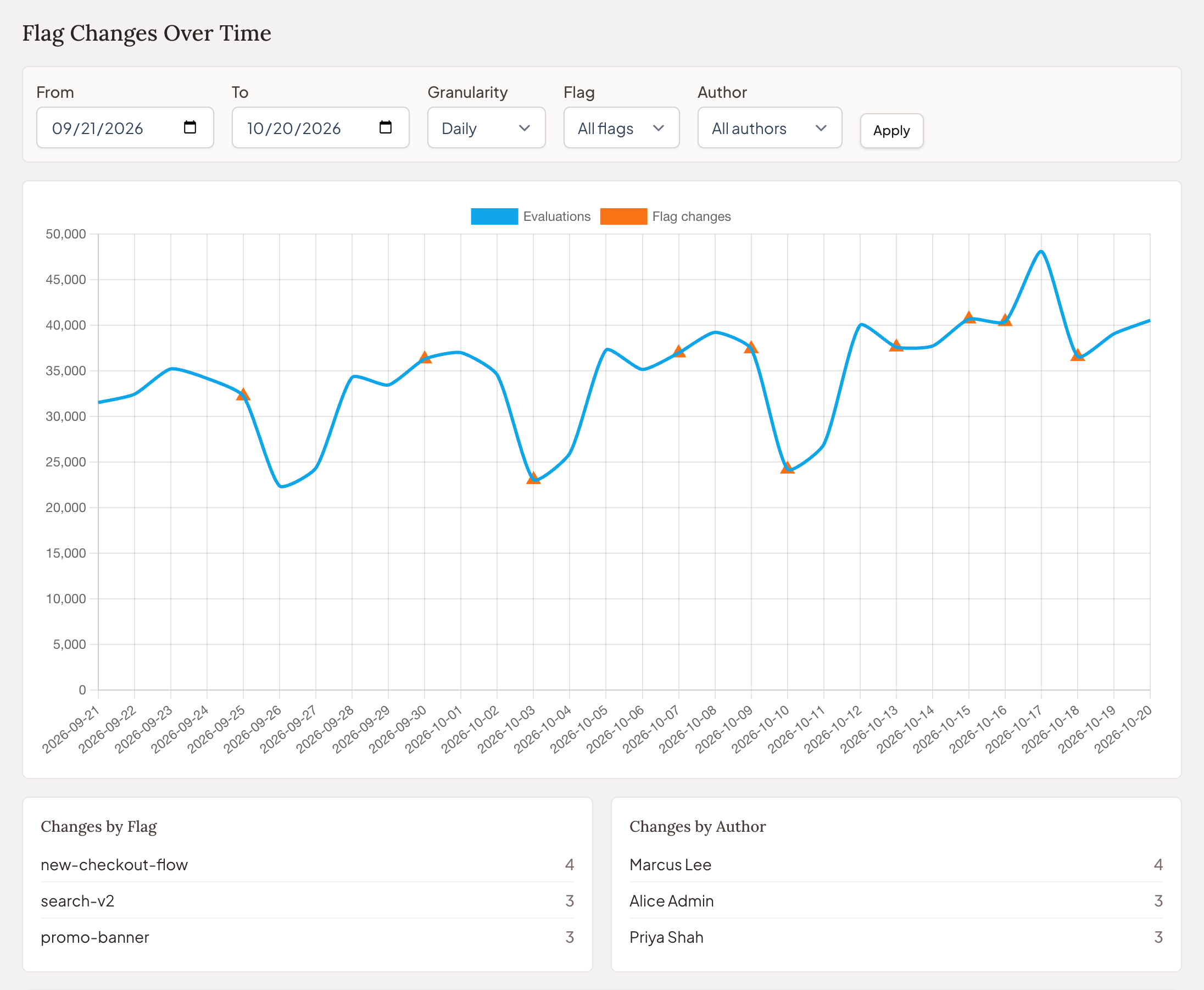1204x990 pixels.
Task: Click the search-v2 row
Action: [x=307, y=901]
